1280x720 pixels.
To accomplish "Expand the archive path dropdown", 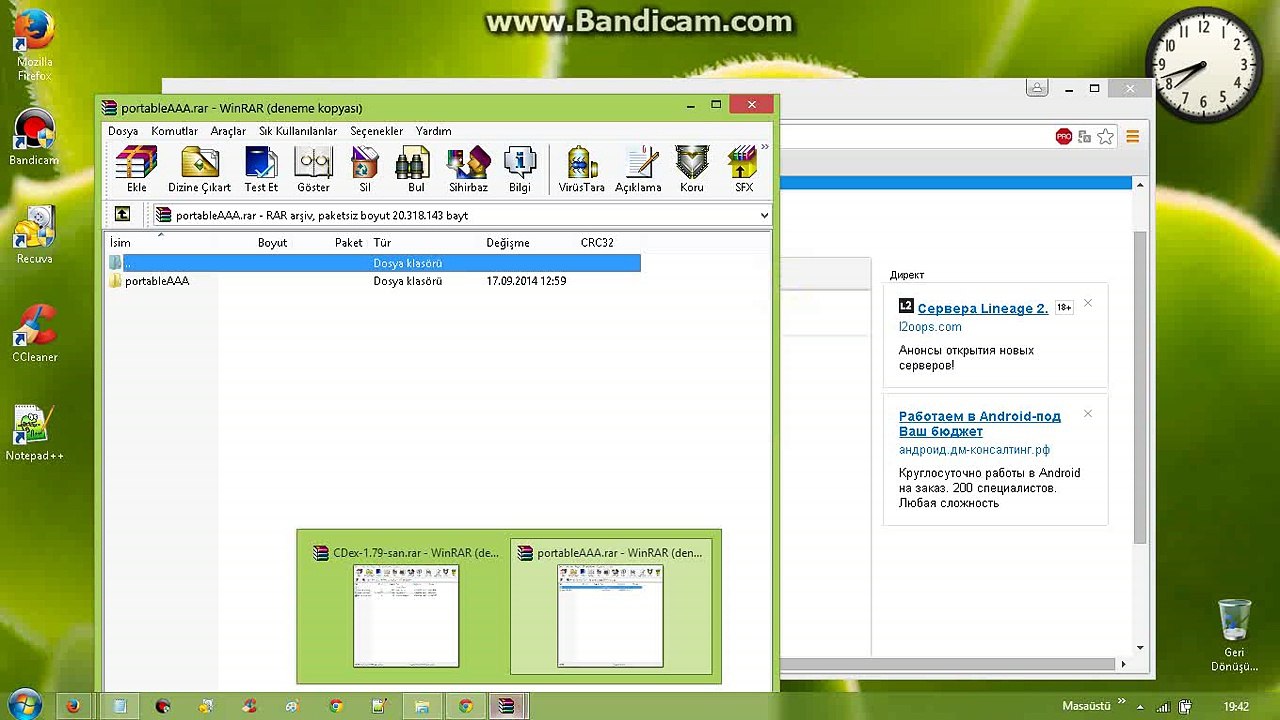I will 764,215.
